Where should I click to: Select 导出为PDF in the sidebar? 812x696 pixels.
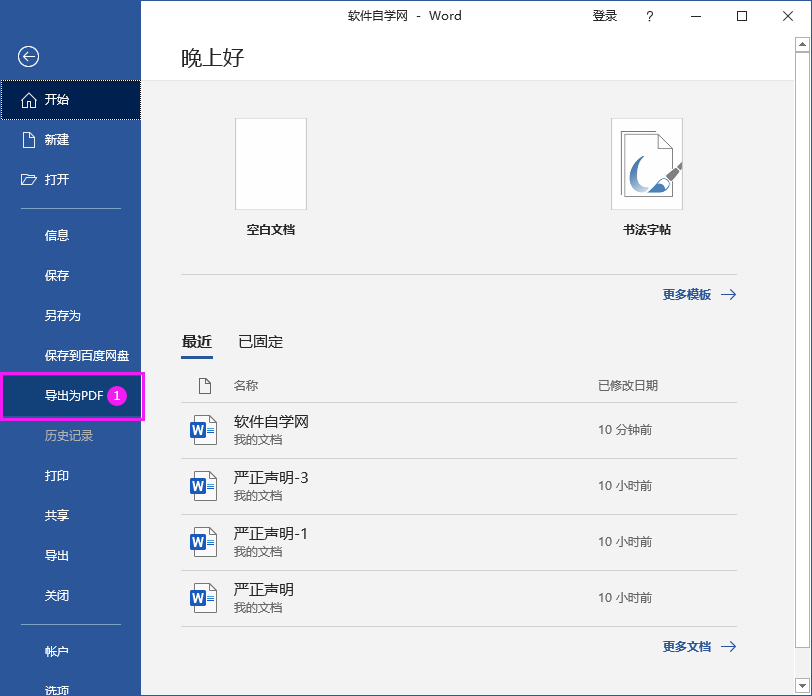pyautogui.click(x=70, y=395)
